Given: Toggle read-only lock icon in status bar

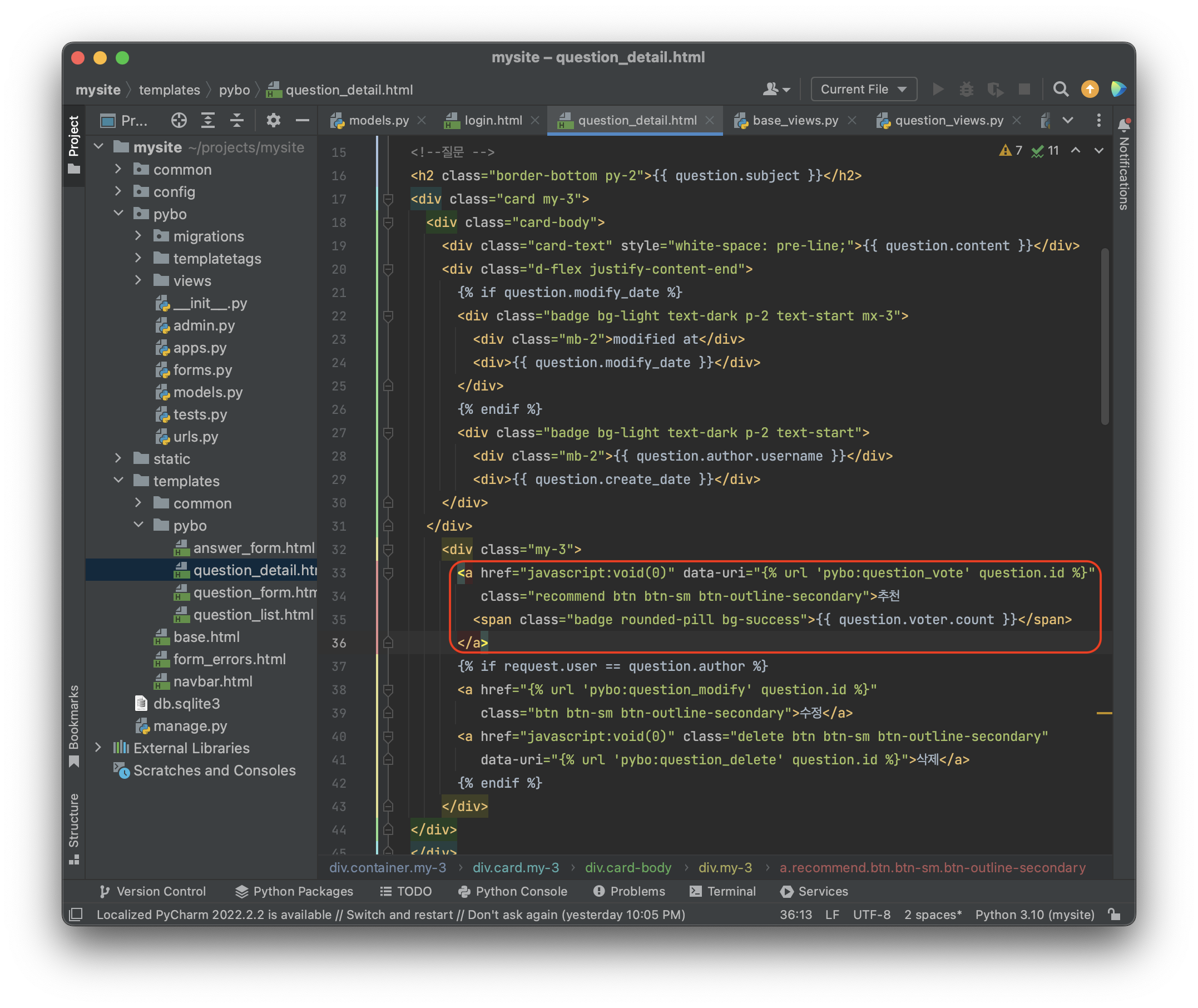Looking at the screenshot, I should pos(1114,915).
